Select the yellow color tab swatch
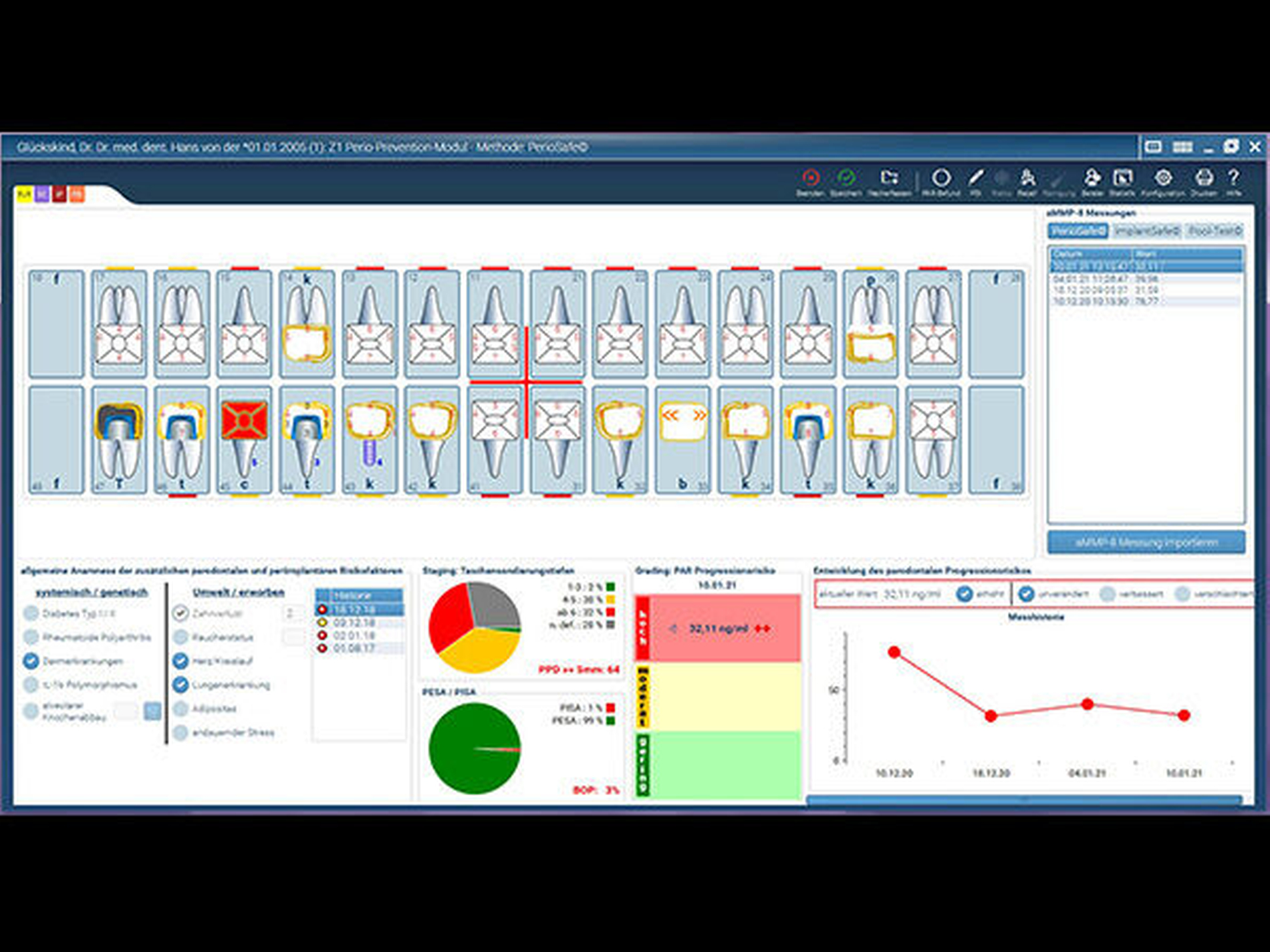Viewport: 1270px width, 952px height. (x=24, y=194)
